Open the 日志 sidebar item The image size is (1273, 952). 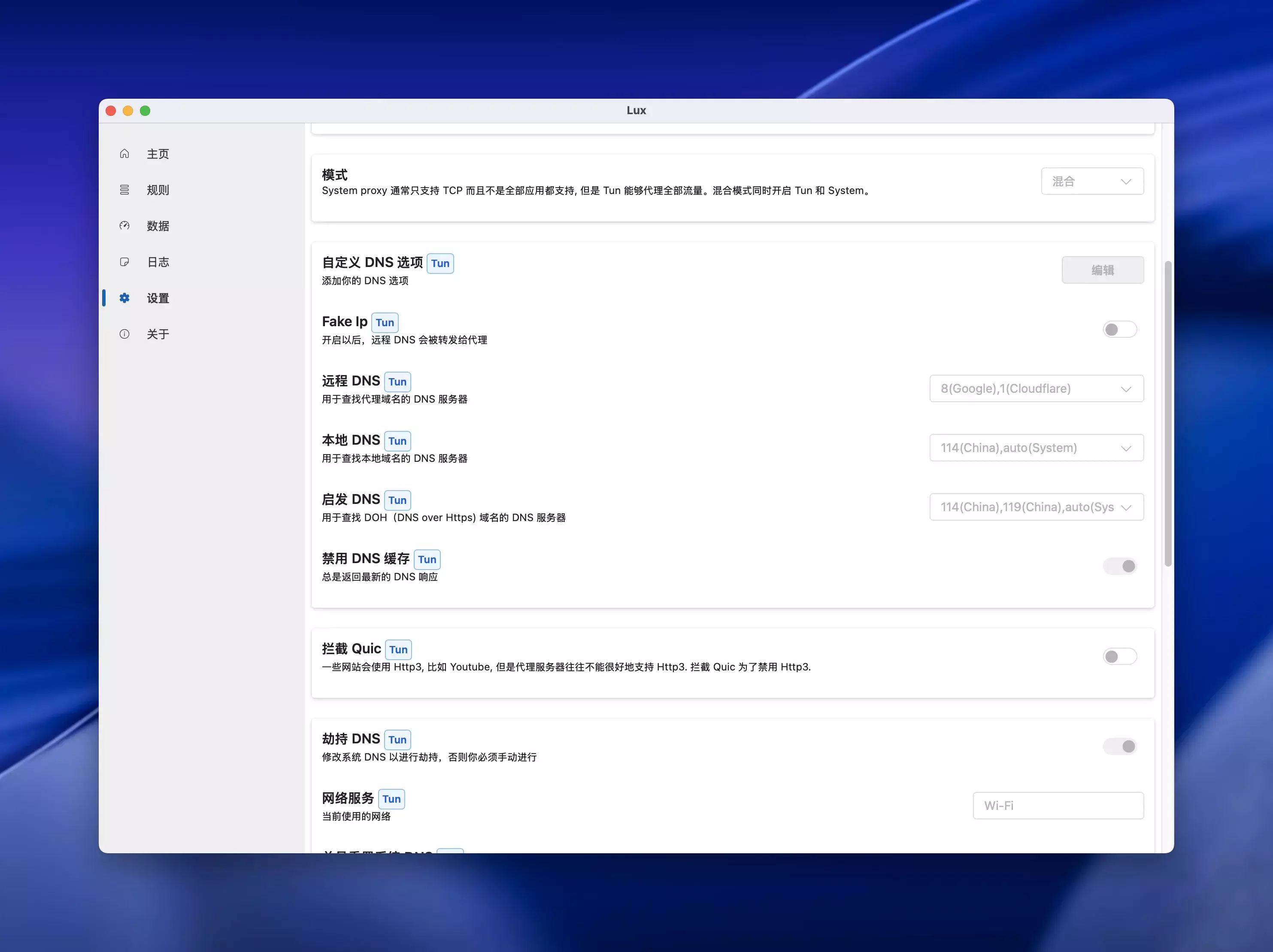tap(158, 262)
